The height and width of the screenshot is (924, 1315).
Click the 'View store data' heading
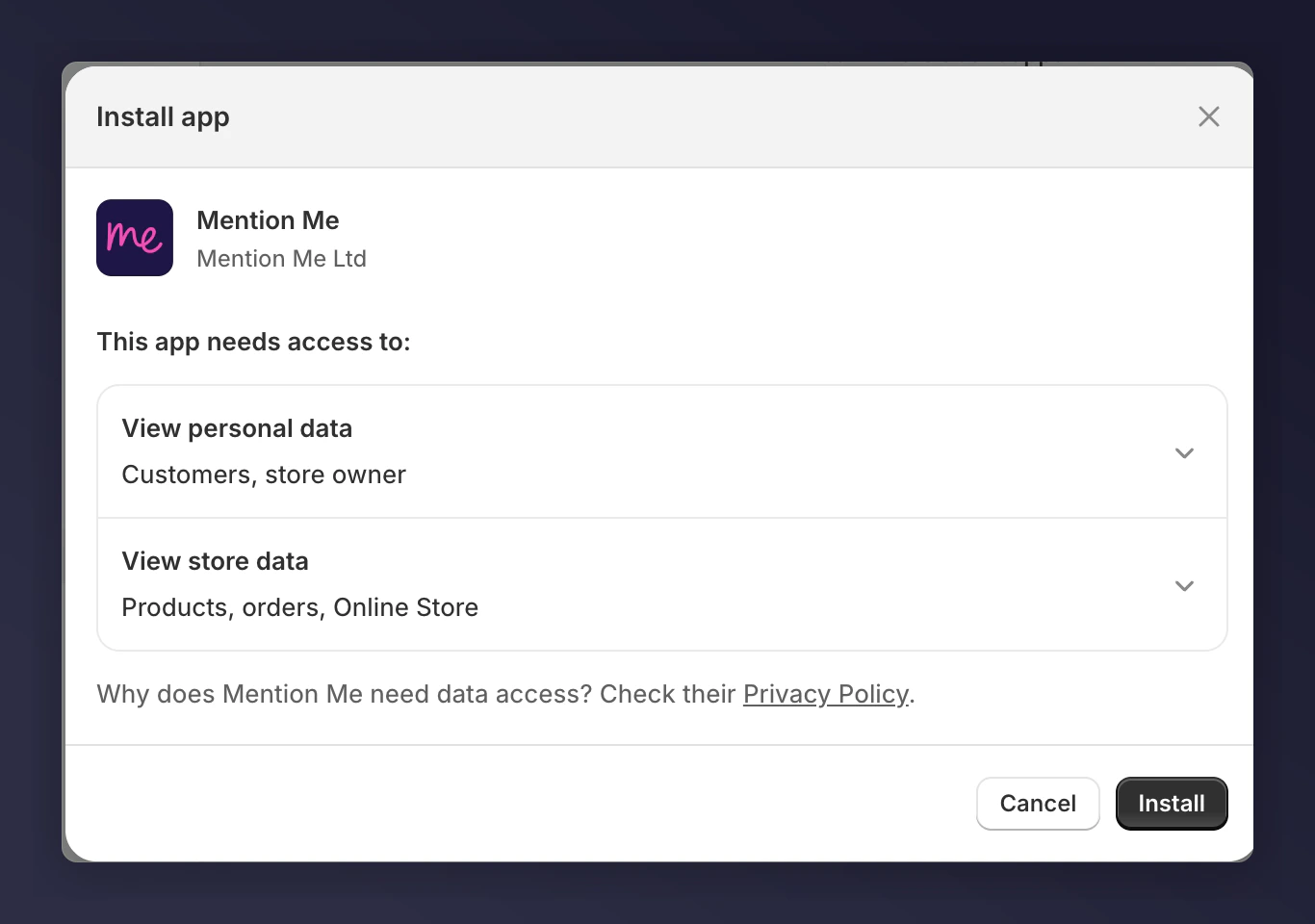(215, 561)
